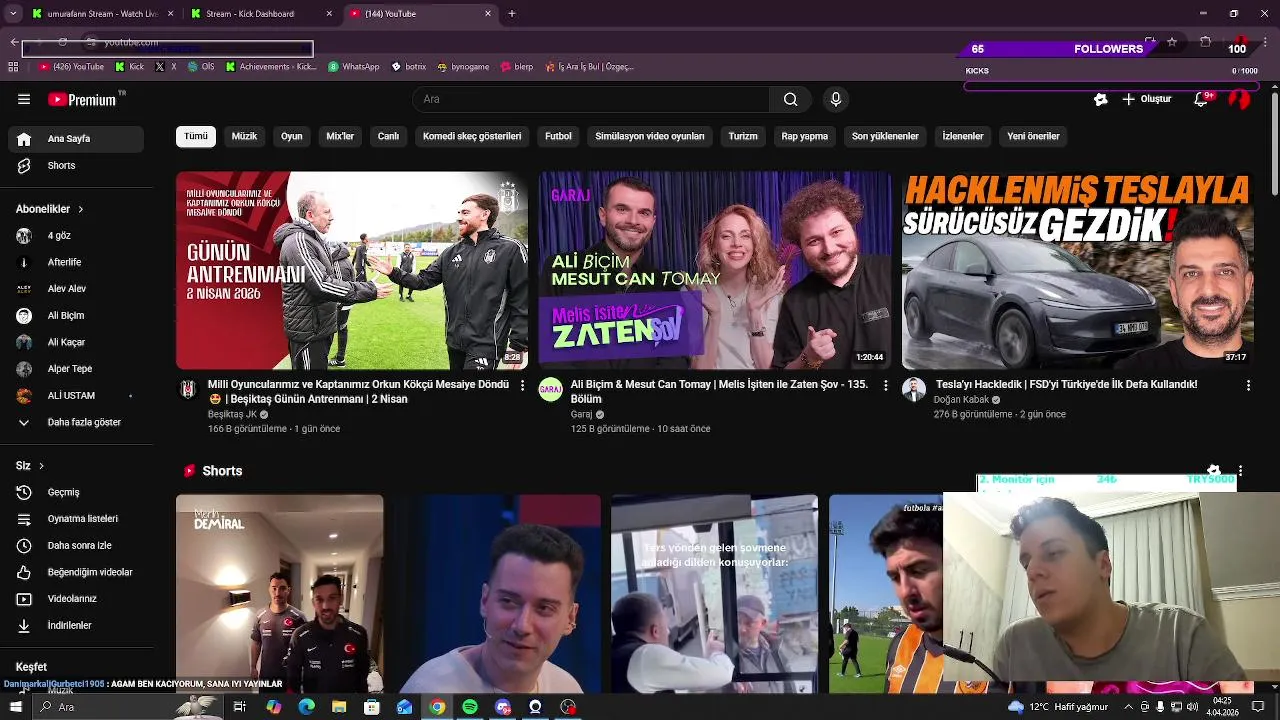Viewport: 1280px width, 720px height.
Task: Open the Ali Biçim channel subscription
Action: tap(76, 316)
